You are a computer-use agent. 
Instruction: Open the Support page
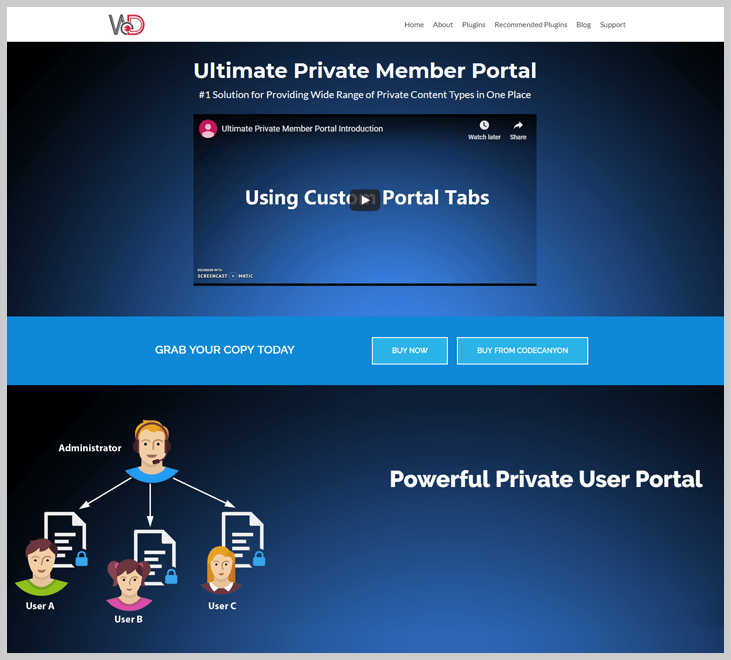[x=612, y=25]
